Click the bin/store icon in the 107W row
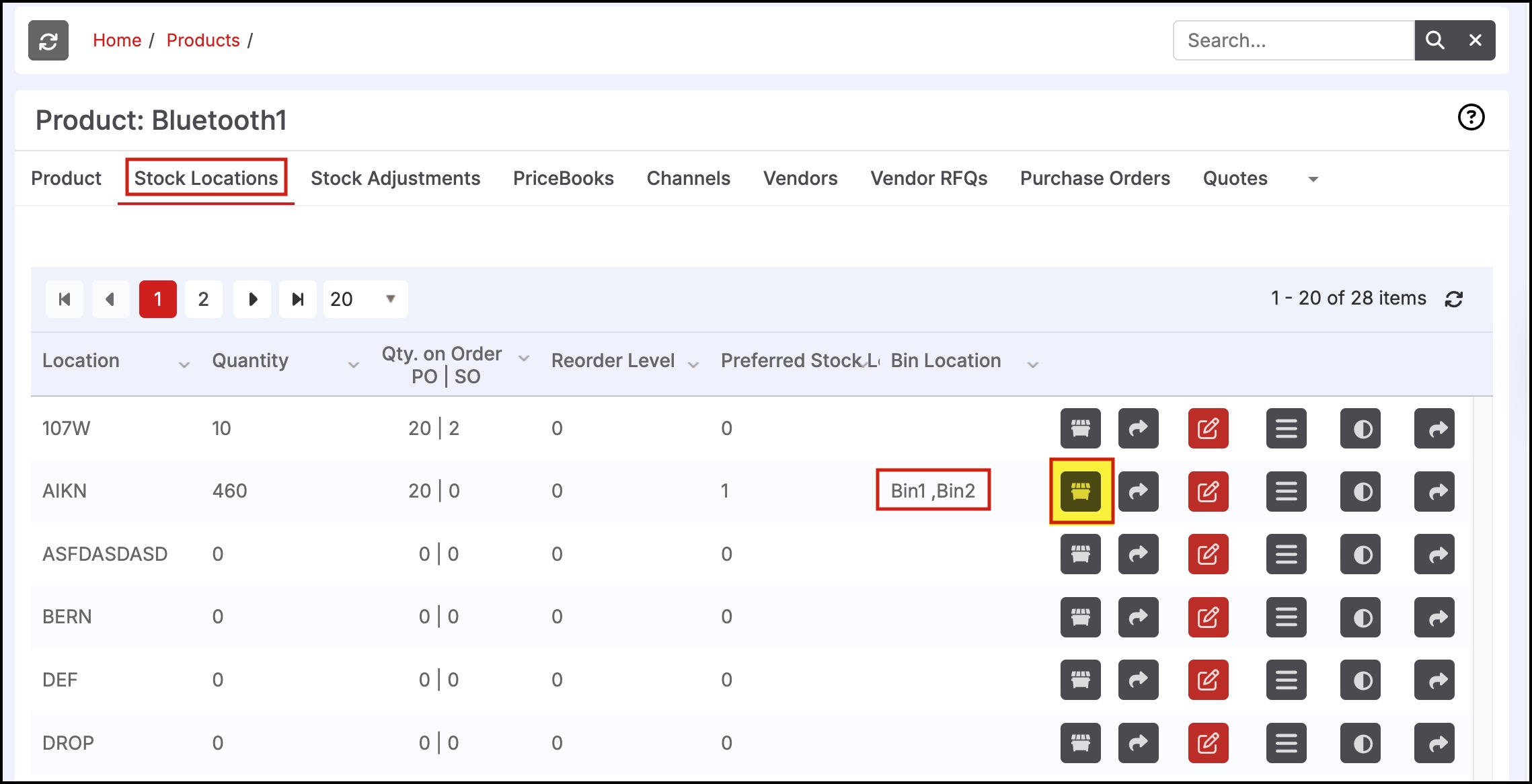 pyautogui.click(x=1081, y=428)
